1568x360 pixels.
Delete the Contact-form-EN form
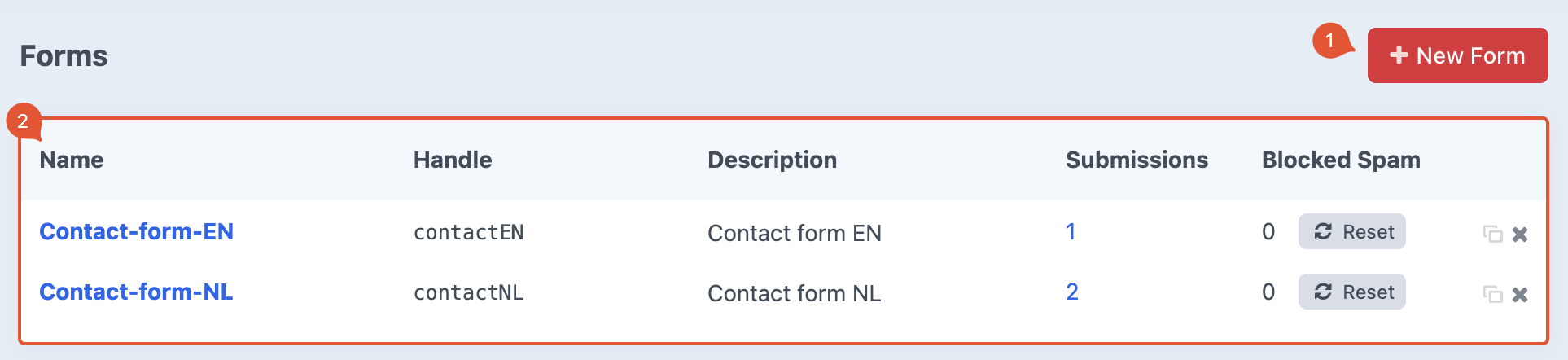[x=1519, y=235]
